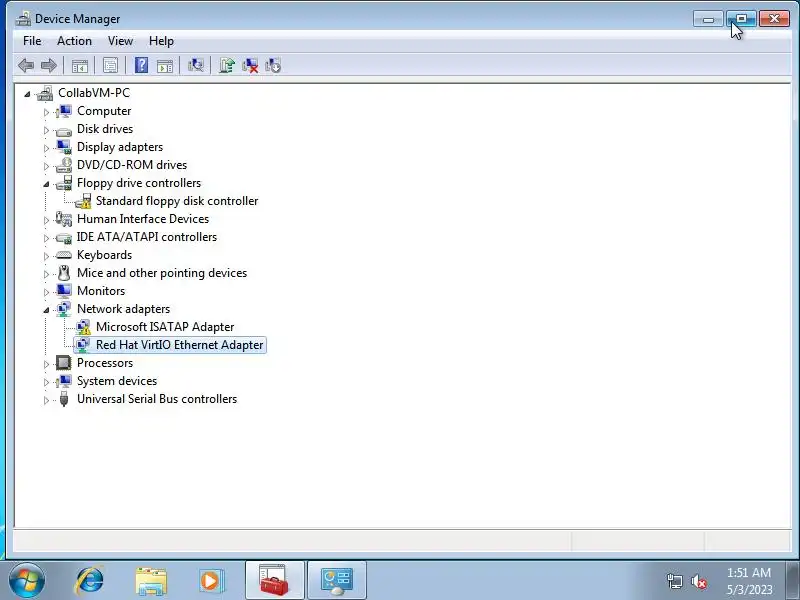Open the Help menu
The height and width of the screenshot is (600, 800).
tap(161, 41)
